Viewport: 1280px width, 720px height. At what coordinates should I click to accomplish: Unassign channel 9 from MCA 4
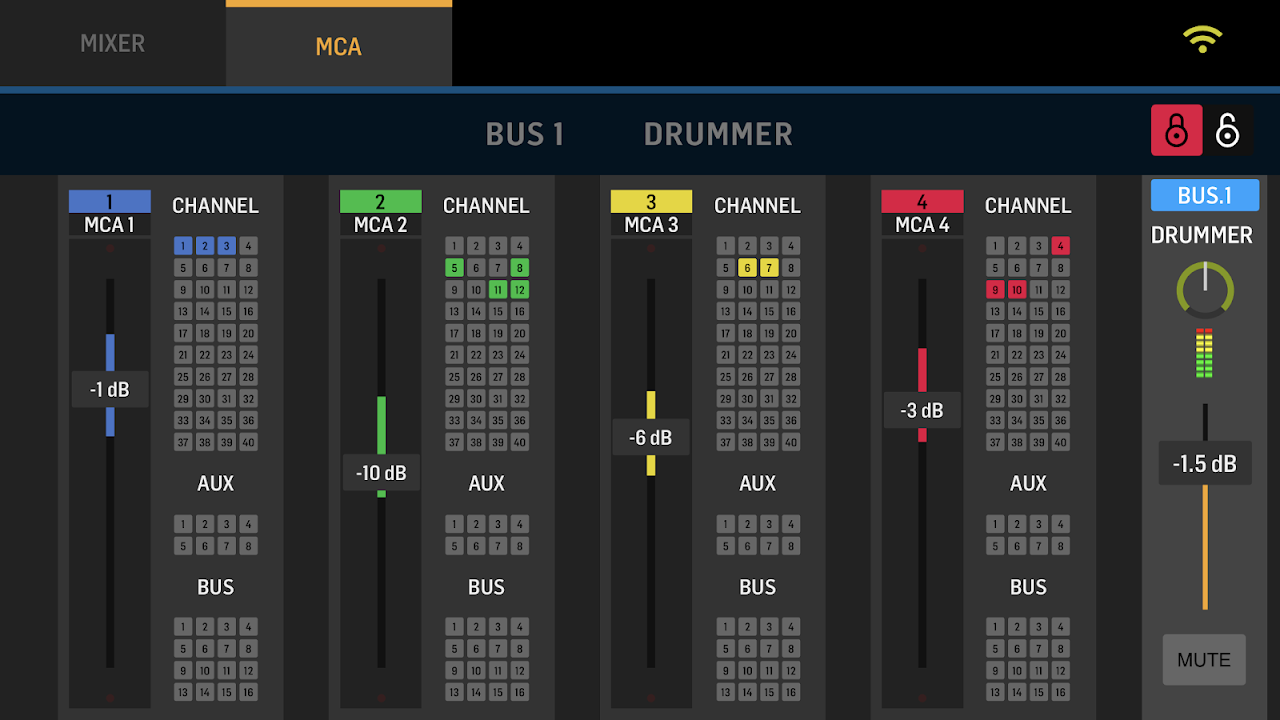pos(995,290)
